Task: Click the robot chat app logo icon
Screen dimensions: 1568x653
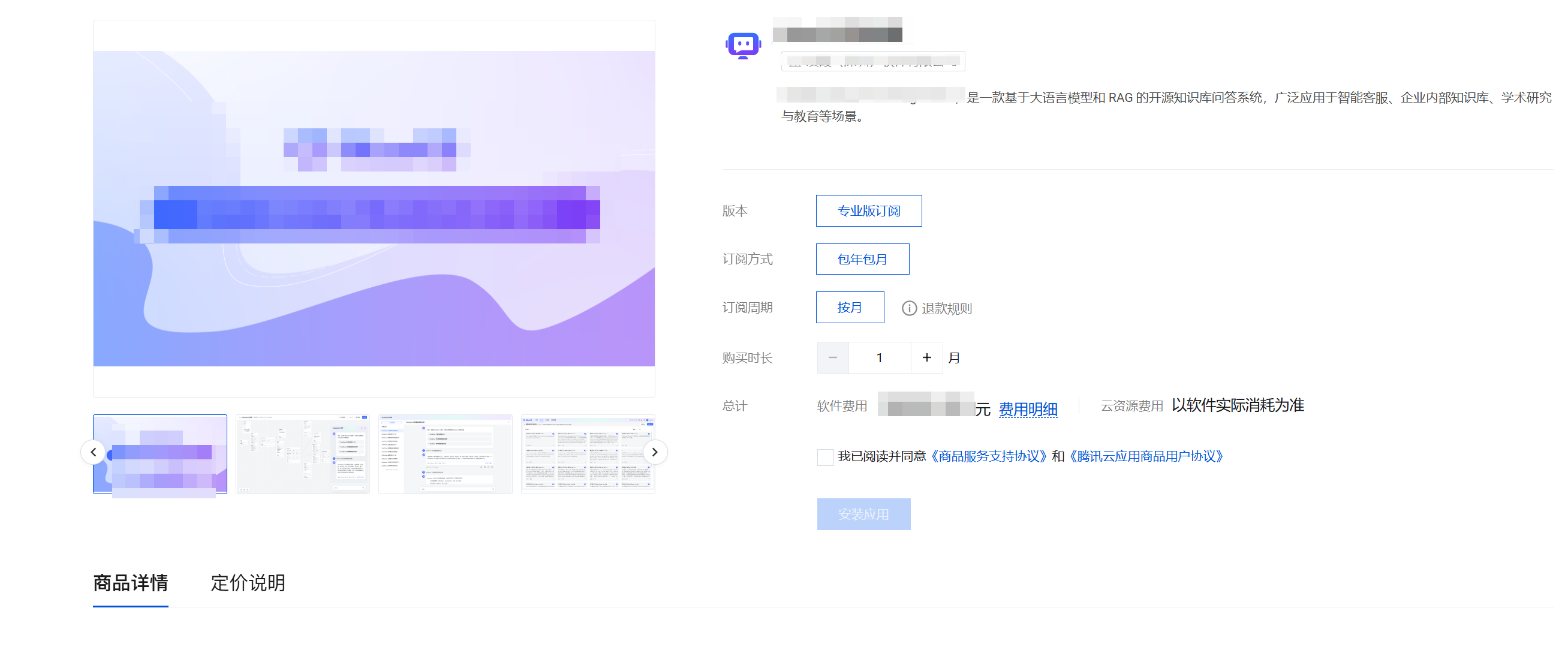Action: click(x=743, y=46)
